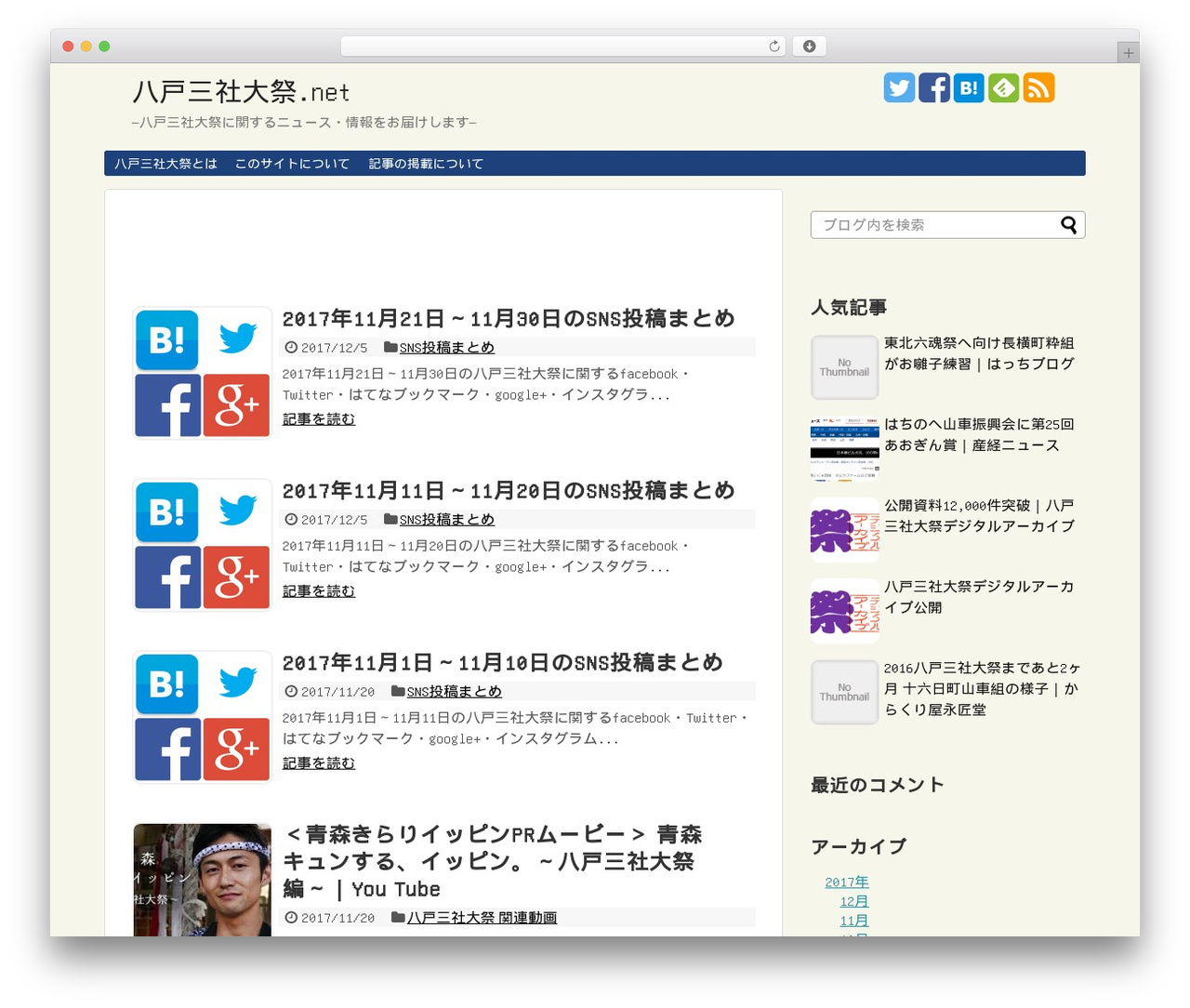
Task: Click the man's photo thumbnail of the YouTube post
Action: (x=203, y=880)
